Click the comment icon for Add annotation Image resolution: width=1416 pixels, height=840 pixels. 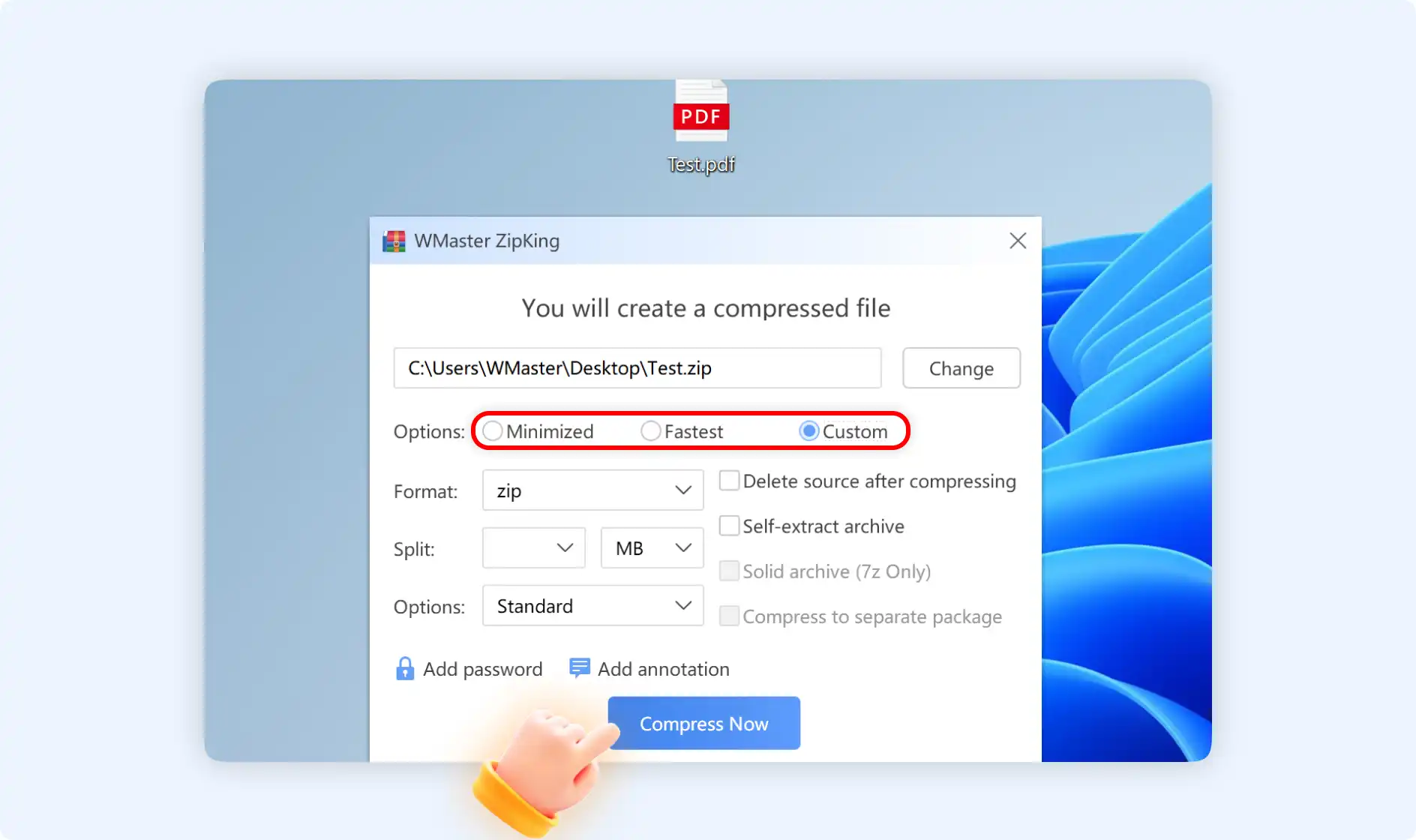[579, 667]
